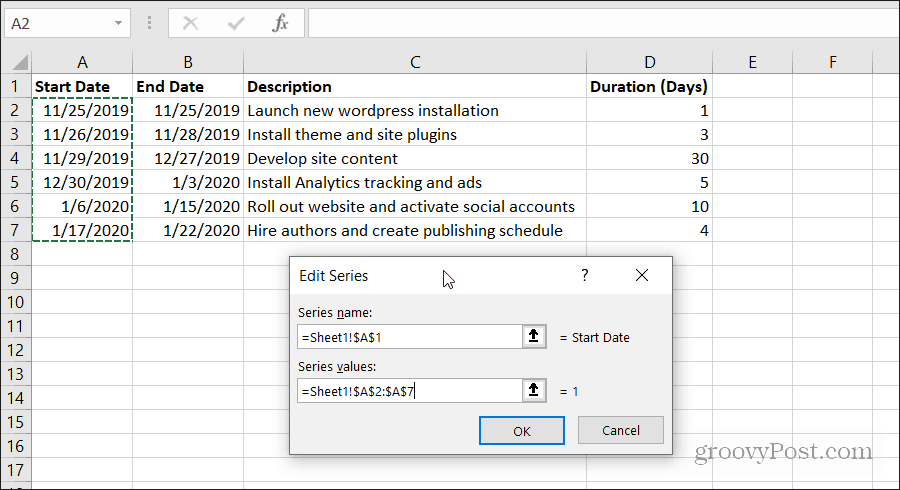Select cell with start date 11/26/2019
The height and width of the screenshot is (490, 900).
(82, 134)
